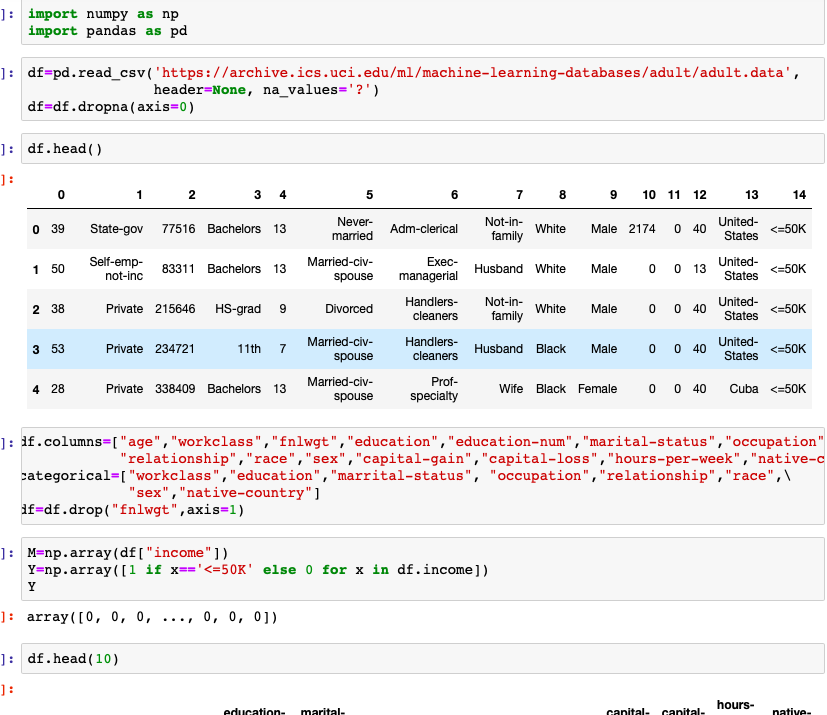Click the array output text below cell
The width and height of the screenshot is (827, 715).
tap(152, 617)
